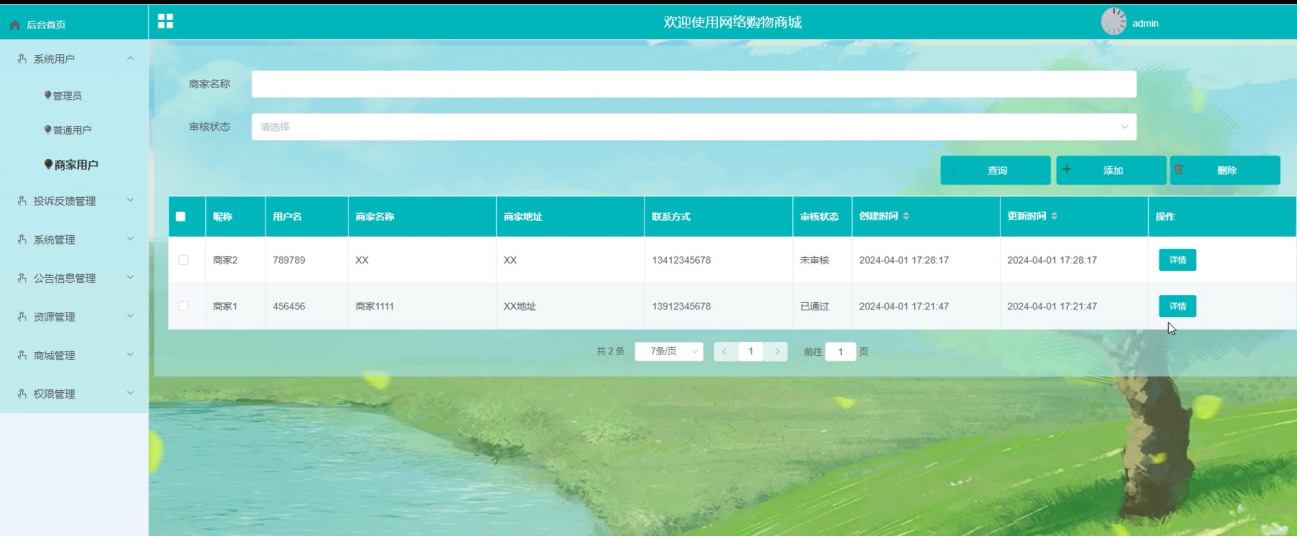Click the icon next to 商家用户

tap(48, 165)
